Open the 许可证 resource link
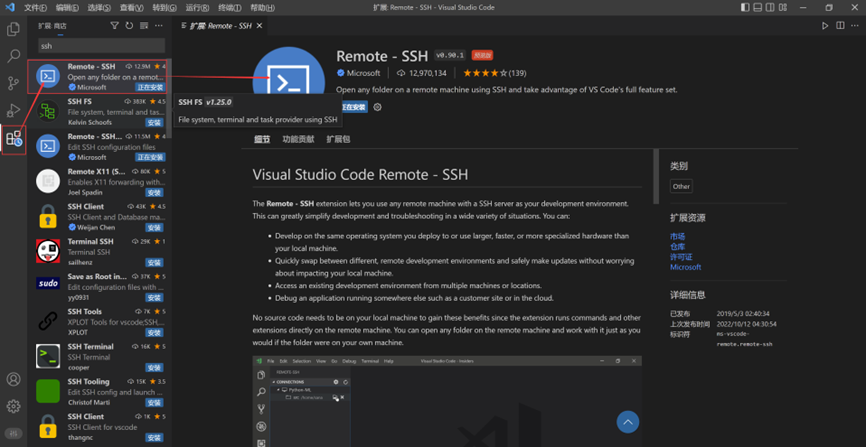 (681, 257)
